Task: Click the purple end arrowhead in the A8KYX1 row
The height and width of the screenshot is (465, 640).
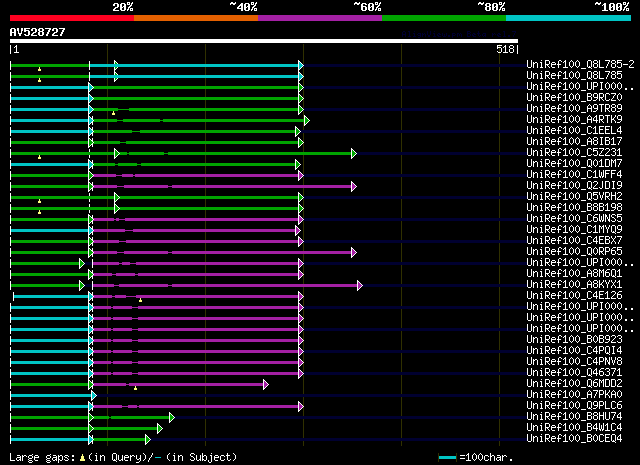Action: click(360, 285)
